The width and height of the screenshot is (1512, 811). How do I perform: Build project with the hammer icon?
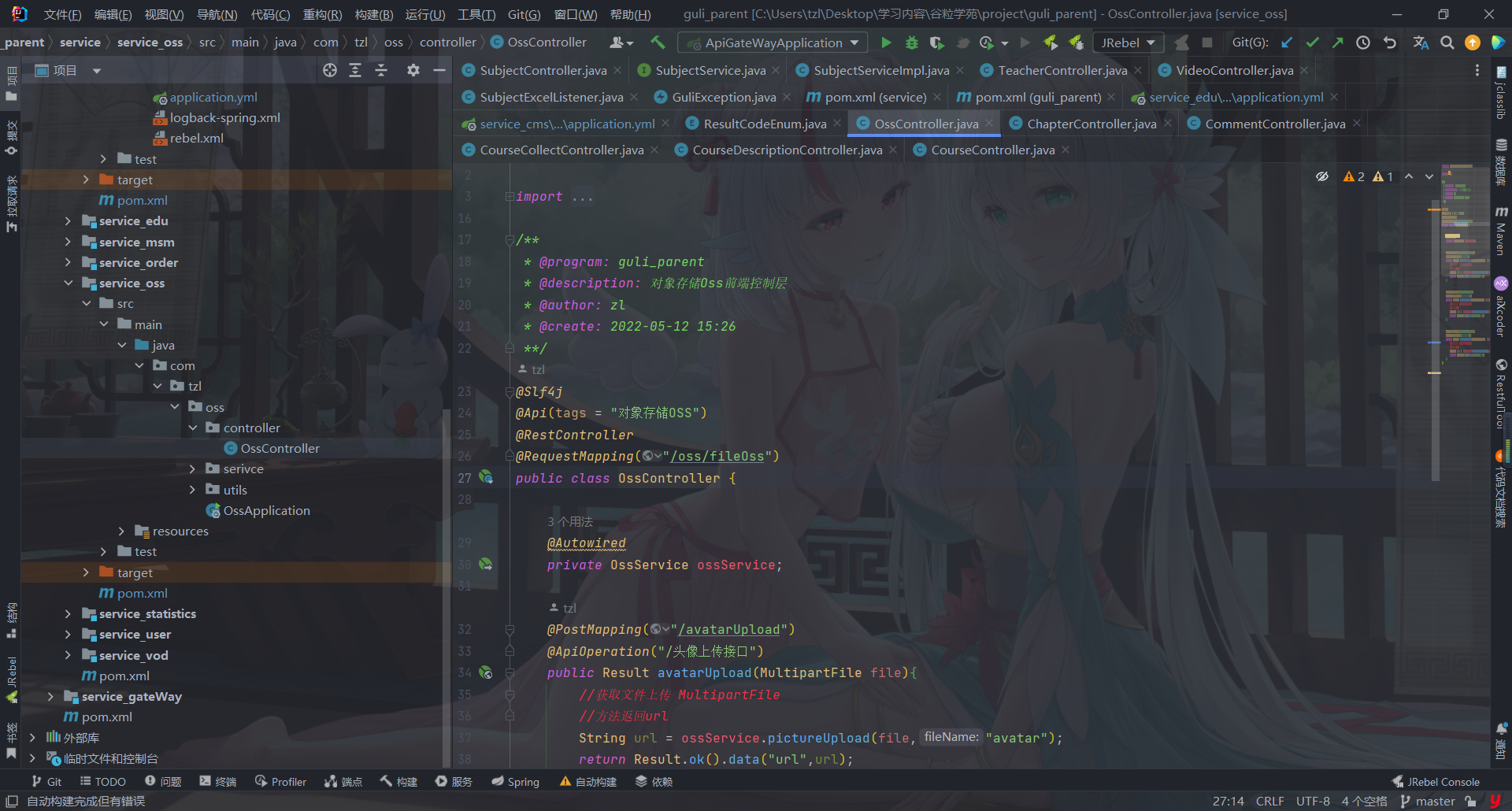(658, 43)
